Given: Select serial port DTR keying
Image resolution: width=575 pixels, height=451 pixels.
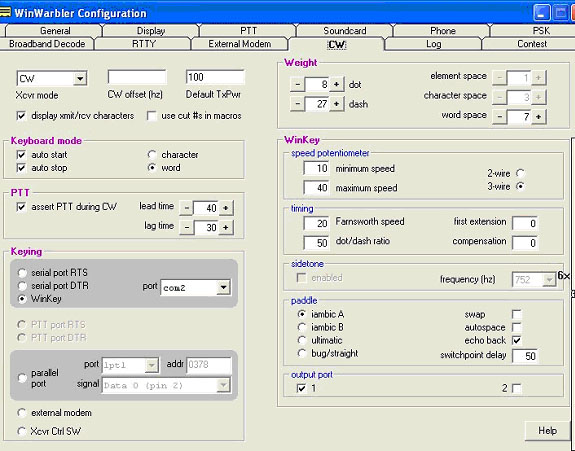Looking at the screenshot, I should coord(22,286).
